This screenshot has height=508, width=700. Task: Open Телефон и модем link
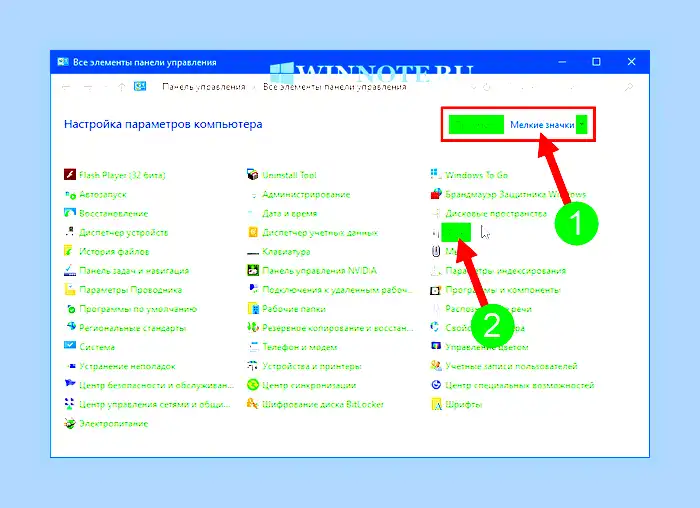point(300,347)
